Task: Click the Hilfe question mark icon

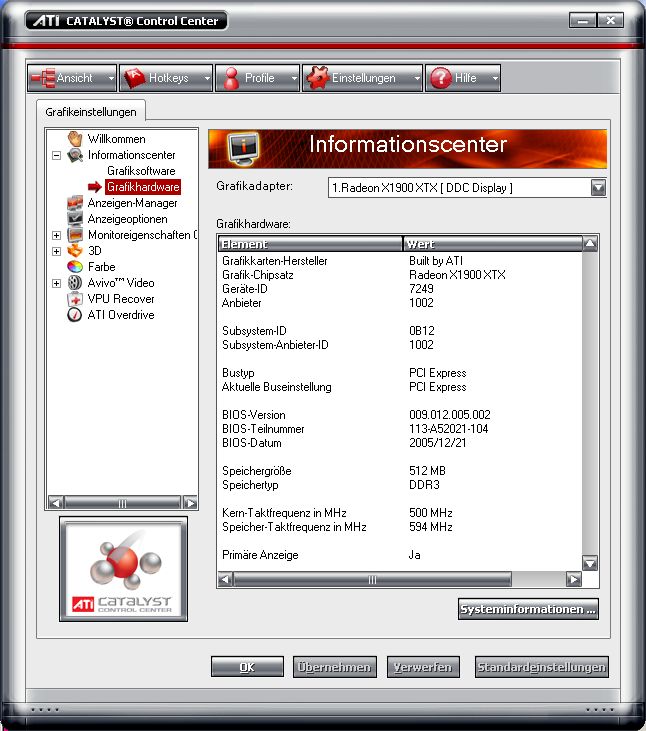Action: point(440,78)
